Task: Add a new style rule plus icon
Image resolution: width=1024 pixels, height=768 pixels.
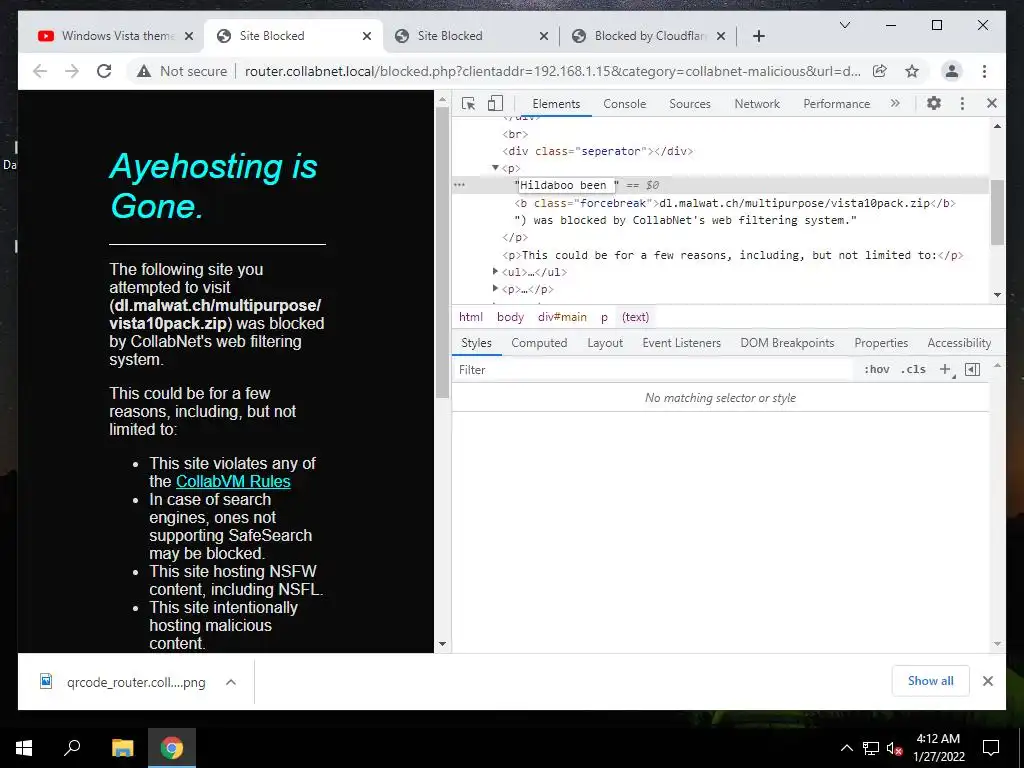Action: tap(945, 370)
